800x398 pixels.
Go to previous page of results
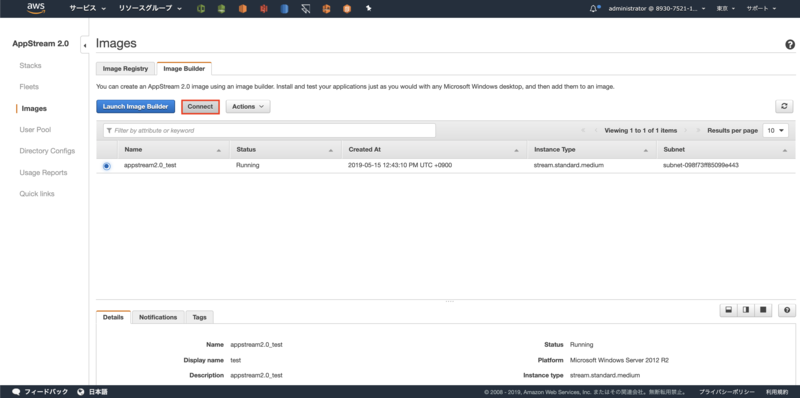(x=595, y=131)
